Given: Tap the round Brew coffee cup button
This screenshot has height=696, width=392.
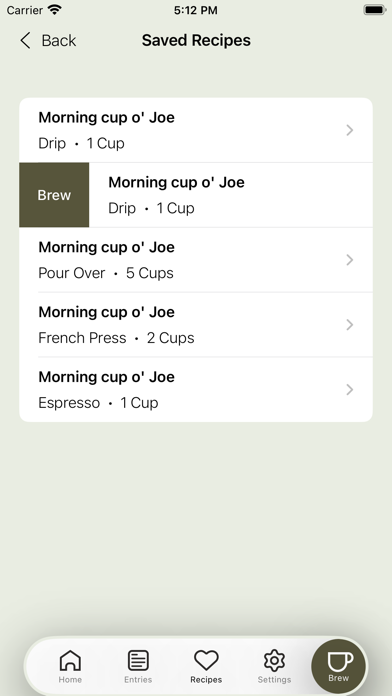Looking at the screenshot, I should tap(339, 666).
